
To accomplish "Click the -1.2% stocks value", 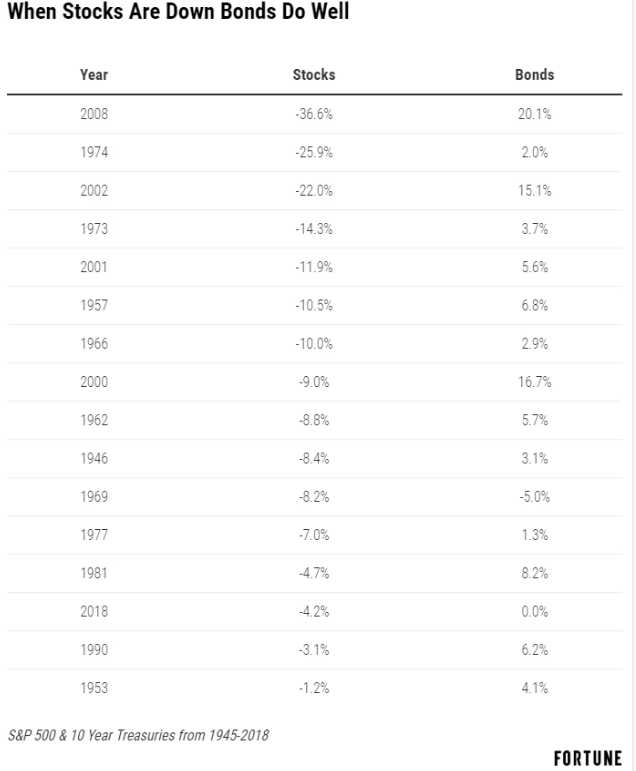I will 314,688.
